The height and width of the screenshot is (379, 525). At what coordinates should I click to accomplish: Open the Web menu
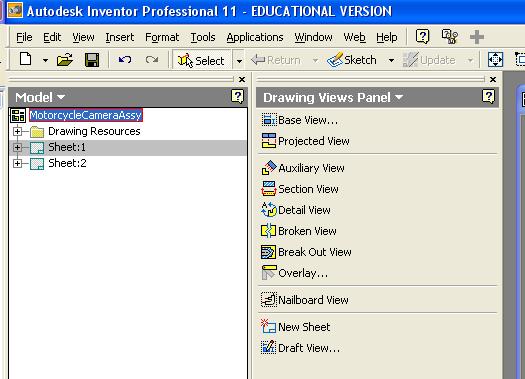point(354,37)
